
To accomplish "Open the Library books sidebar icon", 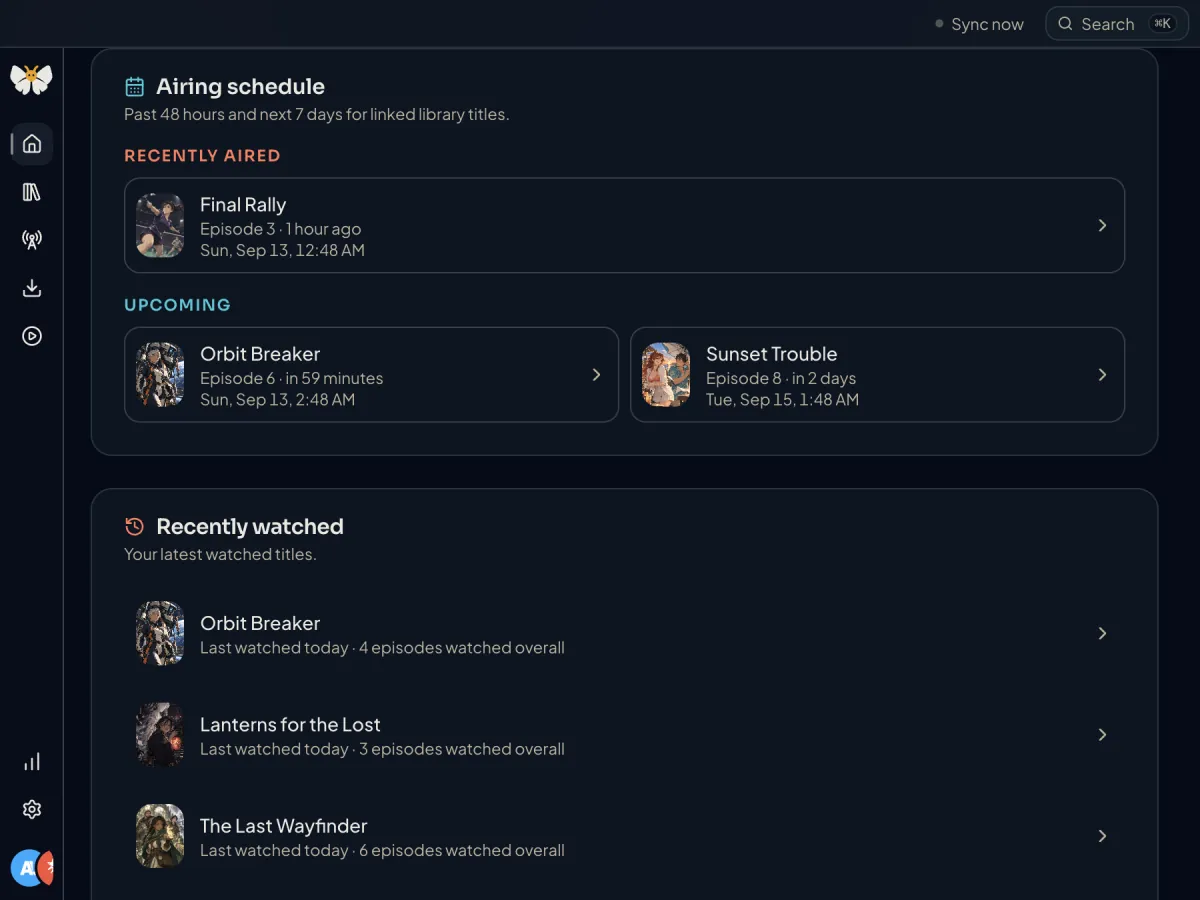I will 32,192.
